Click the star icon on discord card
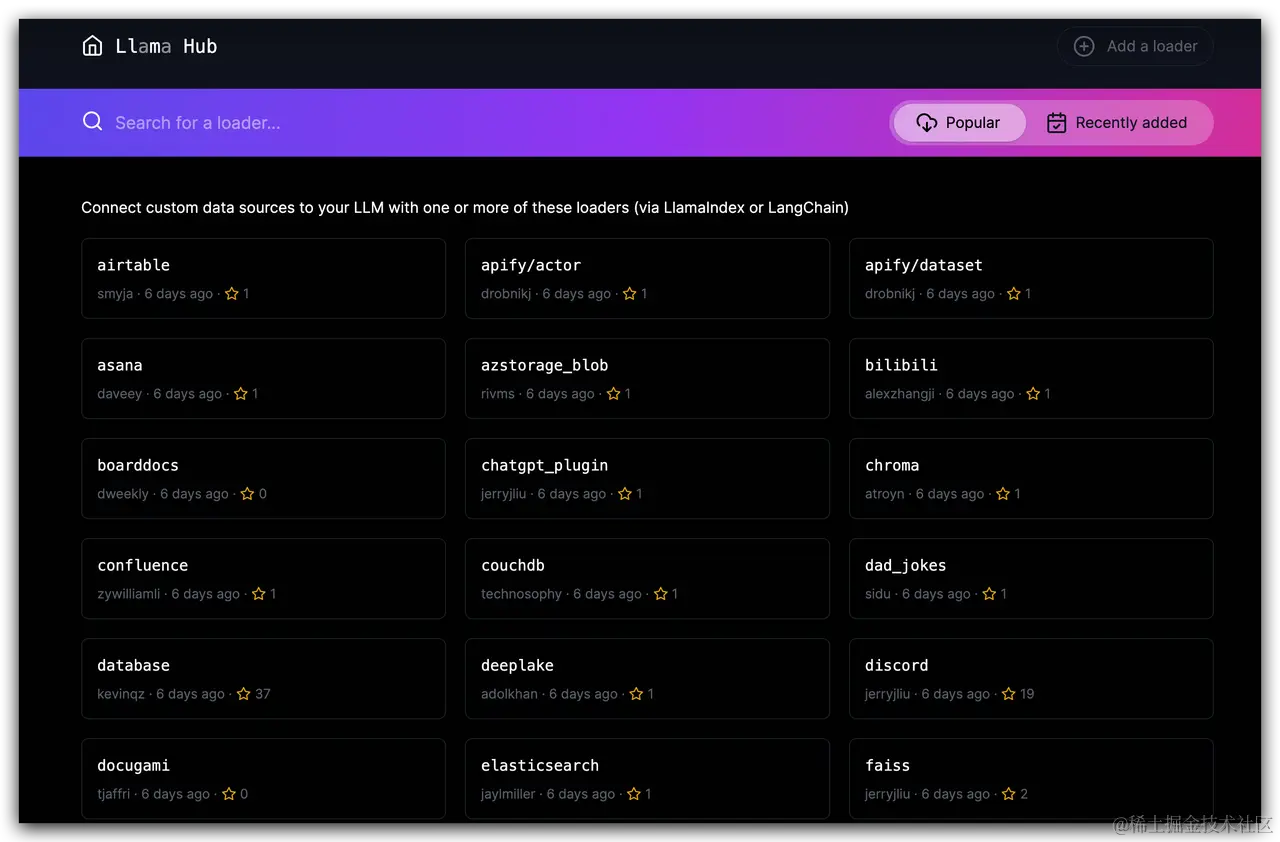Screen dimensions: 1280x842 point(1009,694)
